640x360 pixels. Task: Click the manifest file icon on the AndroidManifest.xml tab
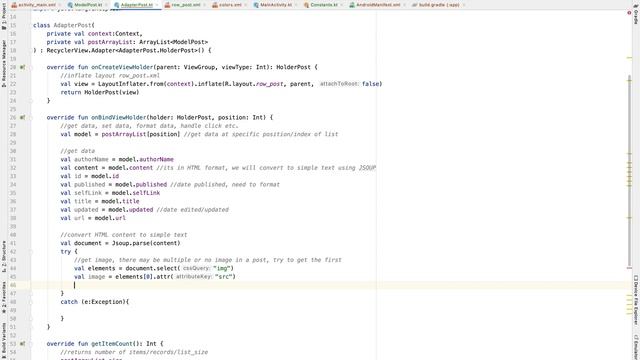(352, 5)
